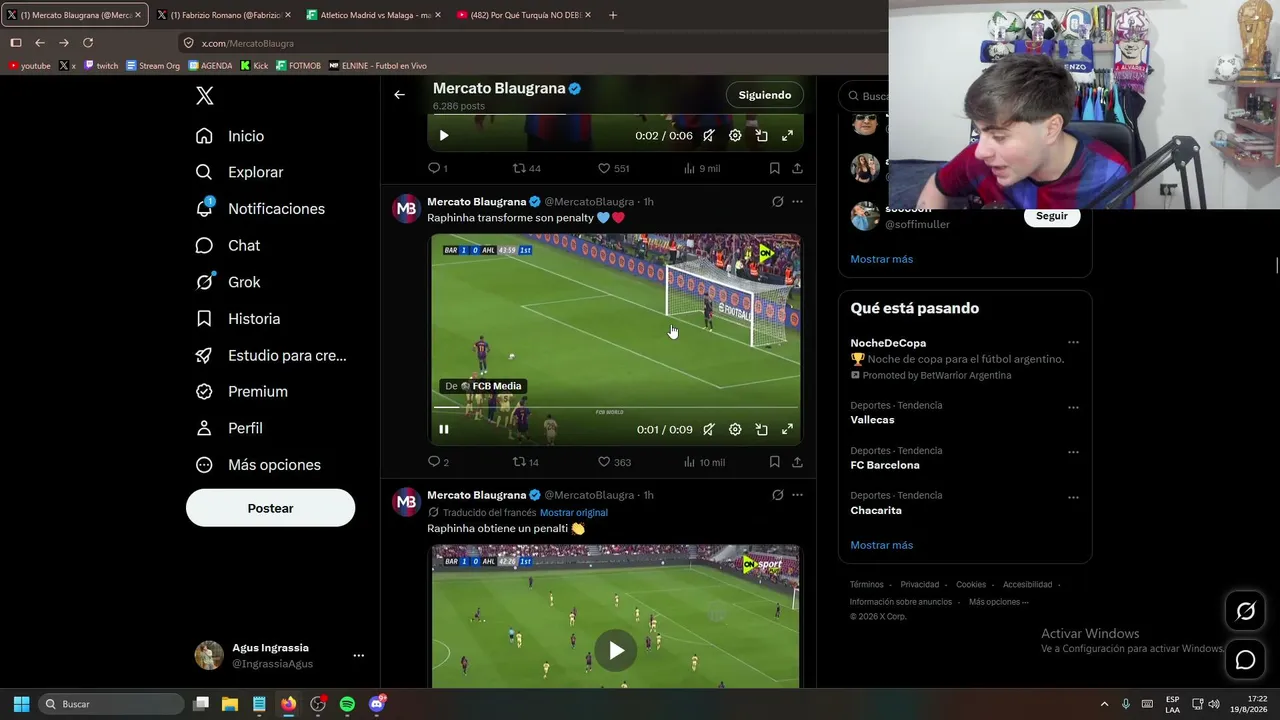Bookmark the post with 551 likes

tap(775, 168)
